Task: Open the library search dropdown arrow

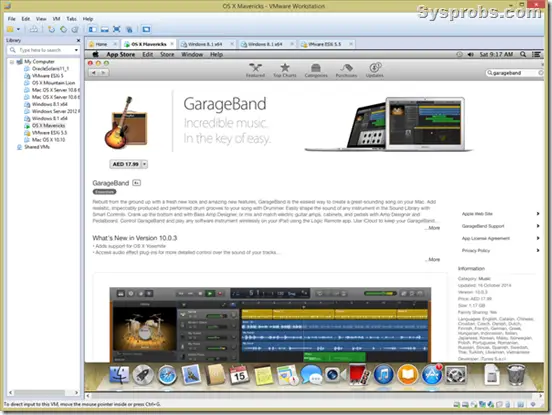Action: tap(76, 50)
